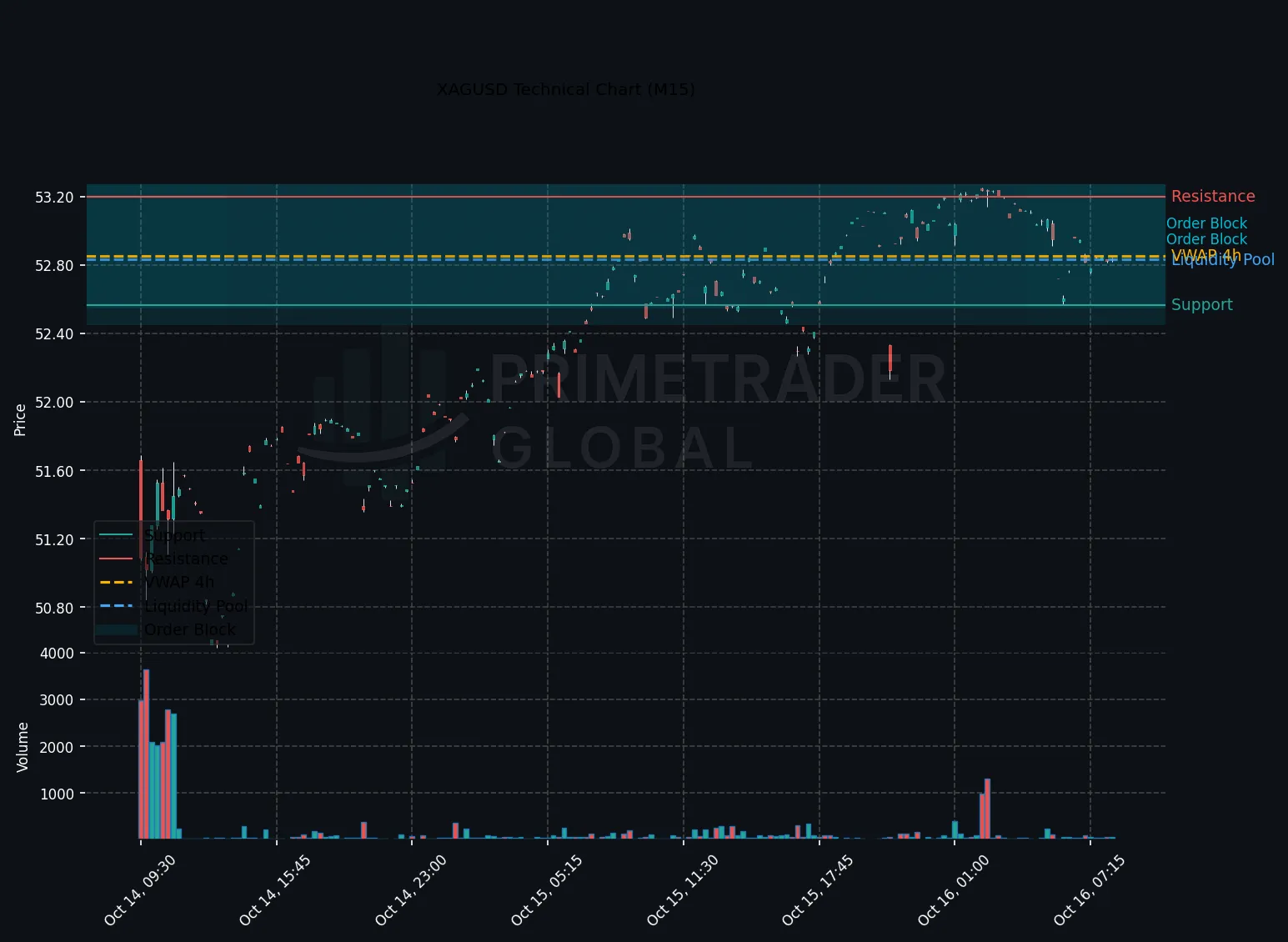
Task: Select the Oct 15, 11:30 time label
Action: (x=683, y=890)
